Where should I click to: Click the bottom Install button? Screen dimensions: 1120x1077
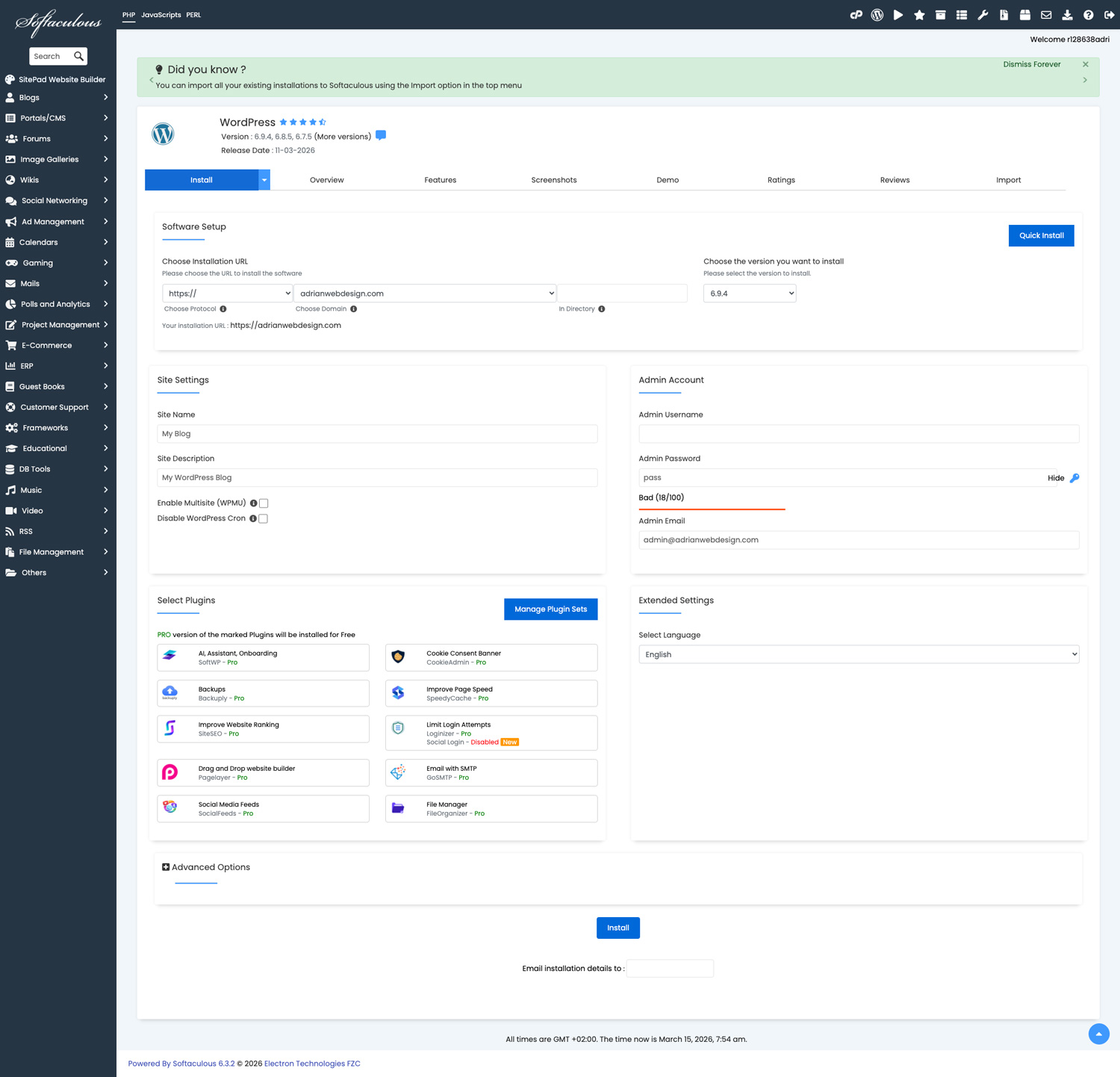(x=618, y=928)
